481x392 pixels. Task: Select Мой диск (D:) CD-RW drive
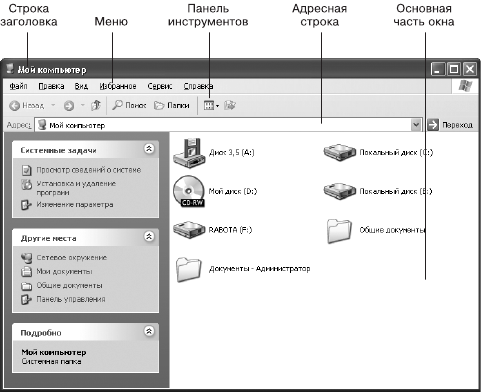coord(215,191)
